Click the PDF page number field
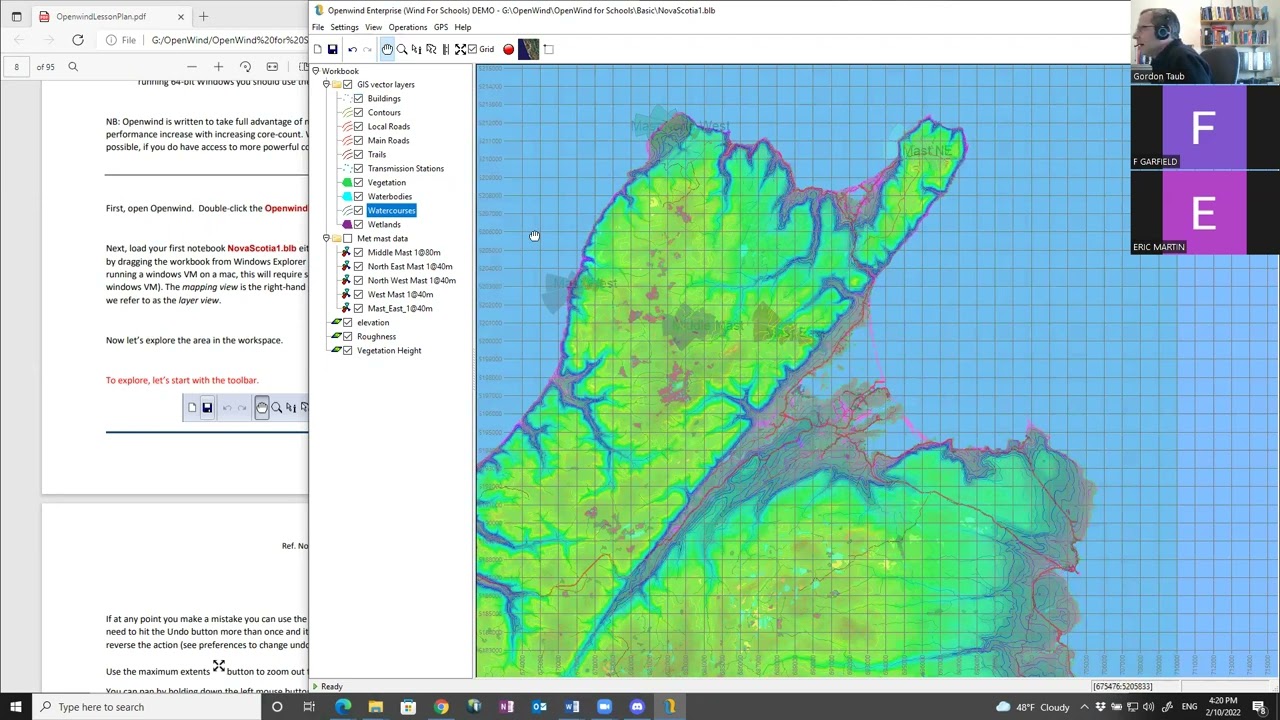1280x720 pixels. pos(16,67)
